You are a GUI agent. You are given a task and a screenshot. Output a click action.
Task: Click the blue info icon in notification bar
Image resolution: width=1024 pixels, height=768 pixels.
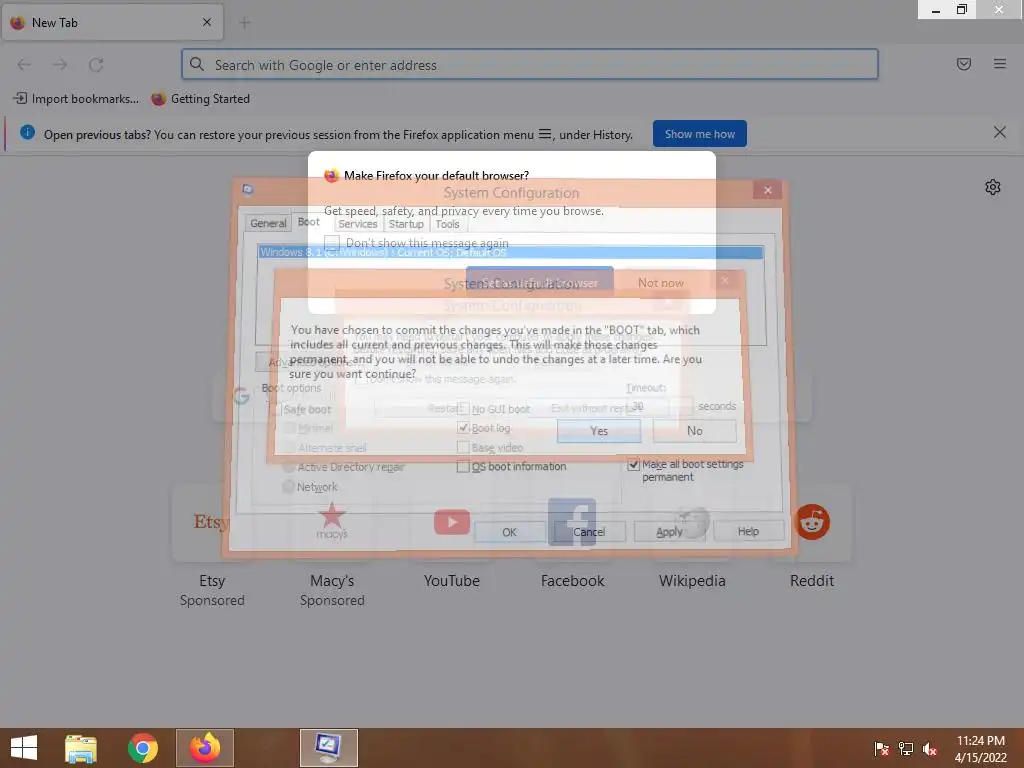point(27,133)
